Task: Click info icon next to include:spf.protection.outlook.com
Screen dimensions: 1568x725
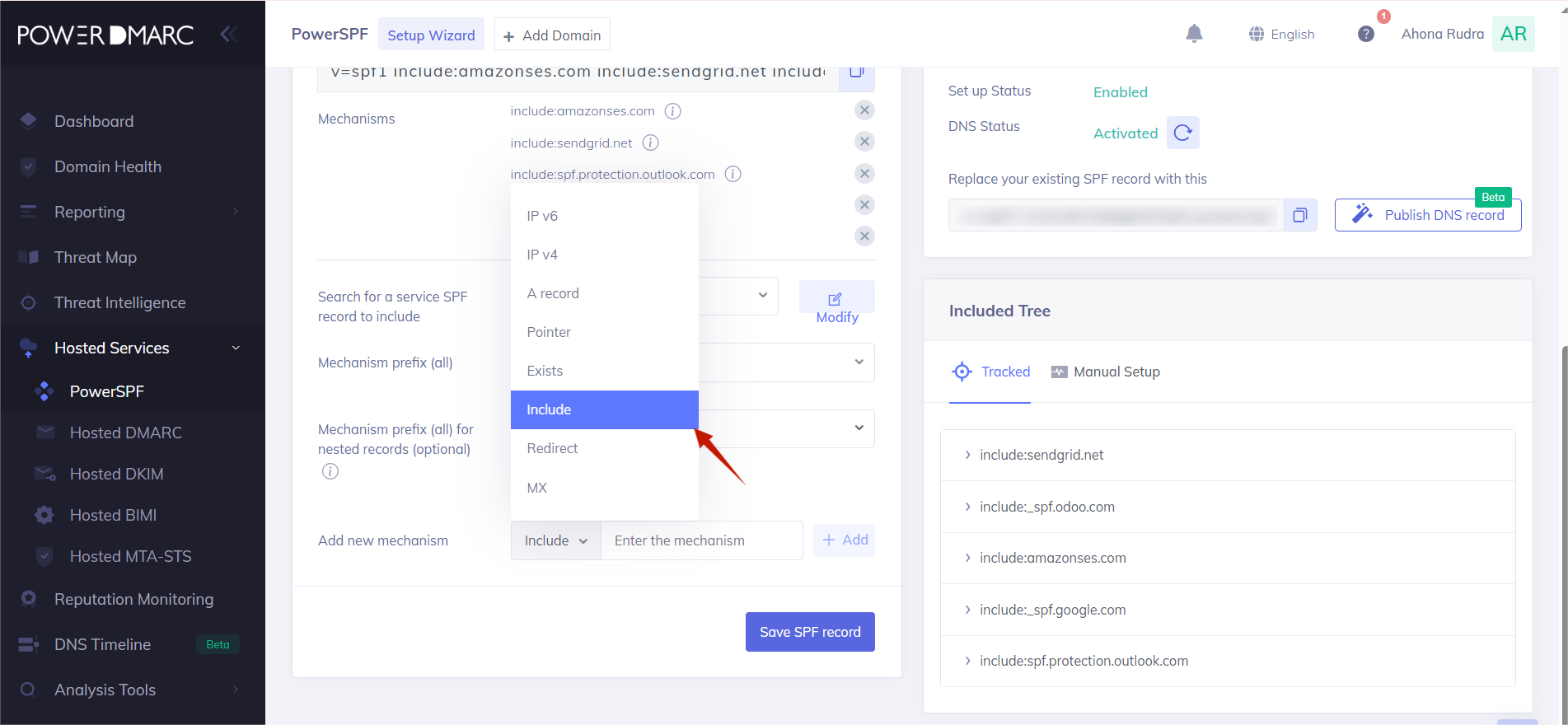Action: [x=733, y=174]
